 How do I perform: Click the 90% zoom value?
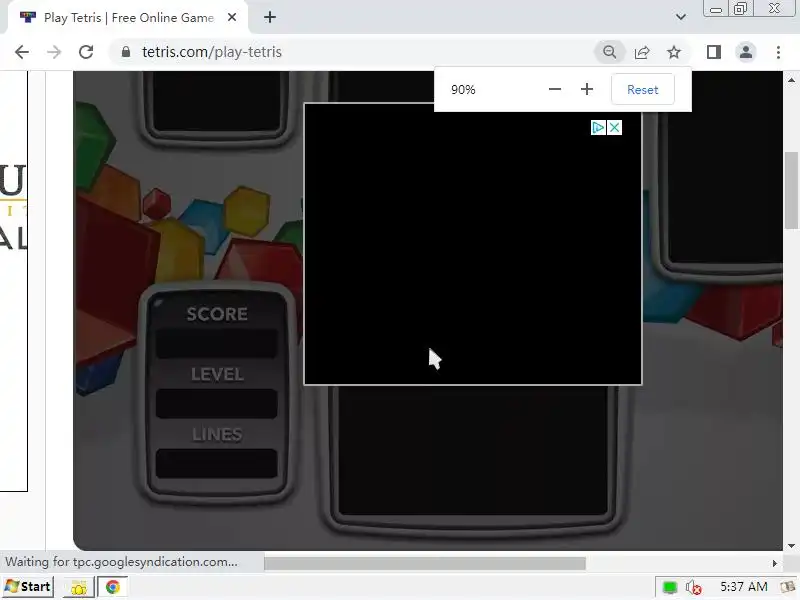[x=463, y=90]
